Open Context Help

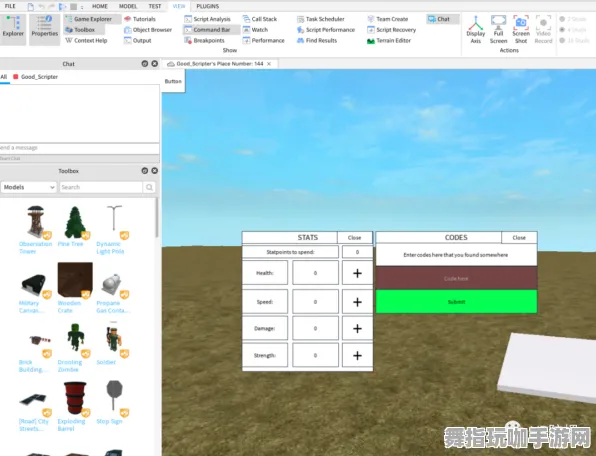point(87,40)
